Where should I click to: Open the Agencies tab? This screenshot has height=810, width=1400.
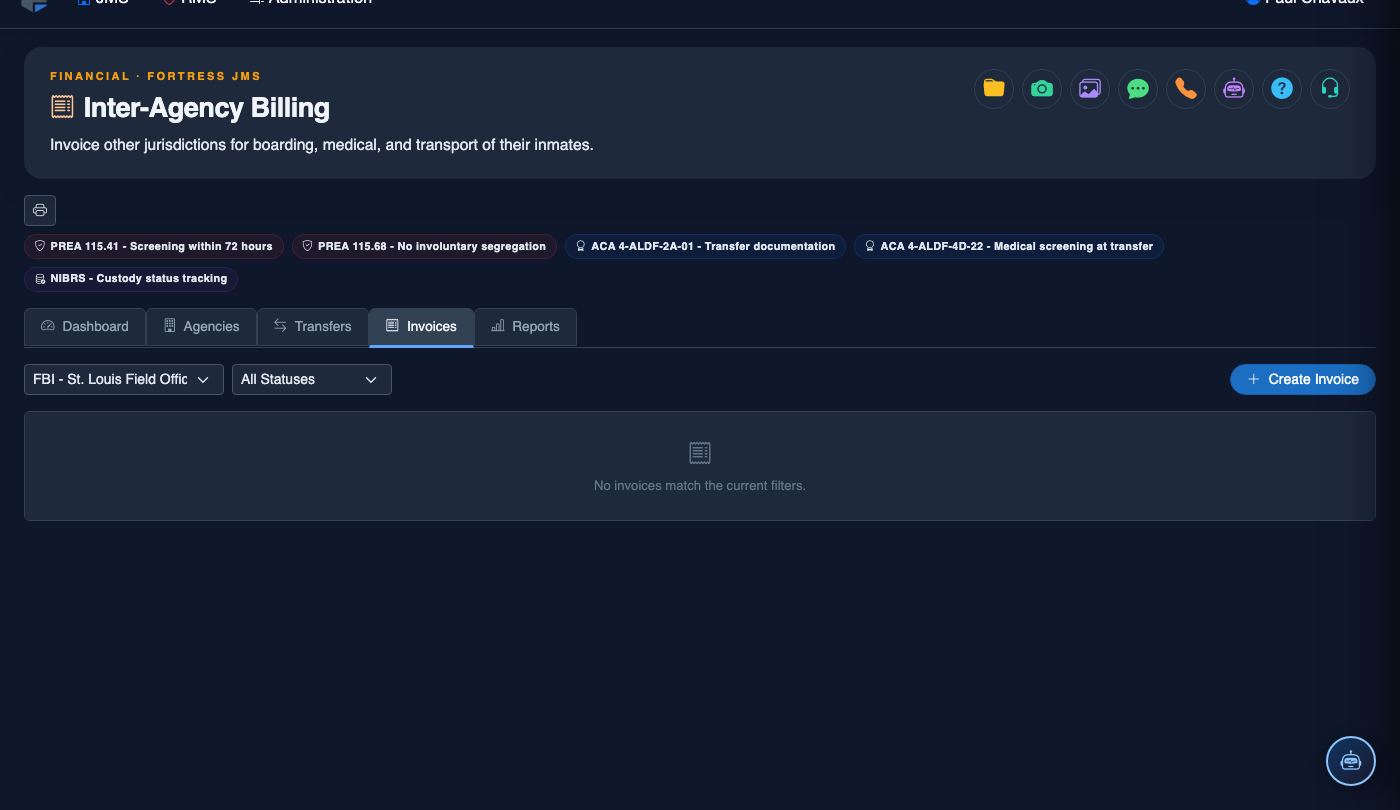click(x=201, y=327)
